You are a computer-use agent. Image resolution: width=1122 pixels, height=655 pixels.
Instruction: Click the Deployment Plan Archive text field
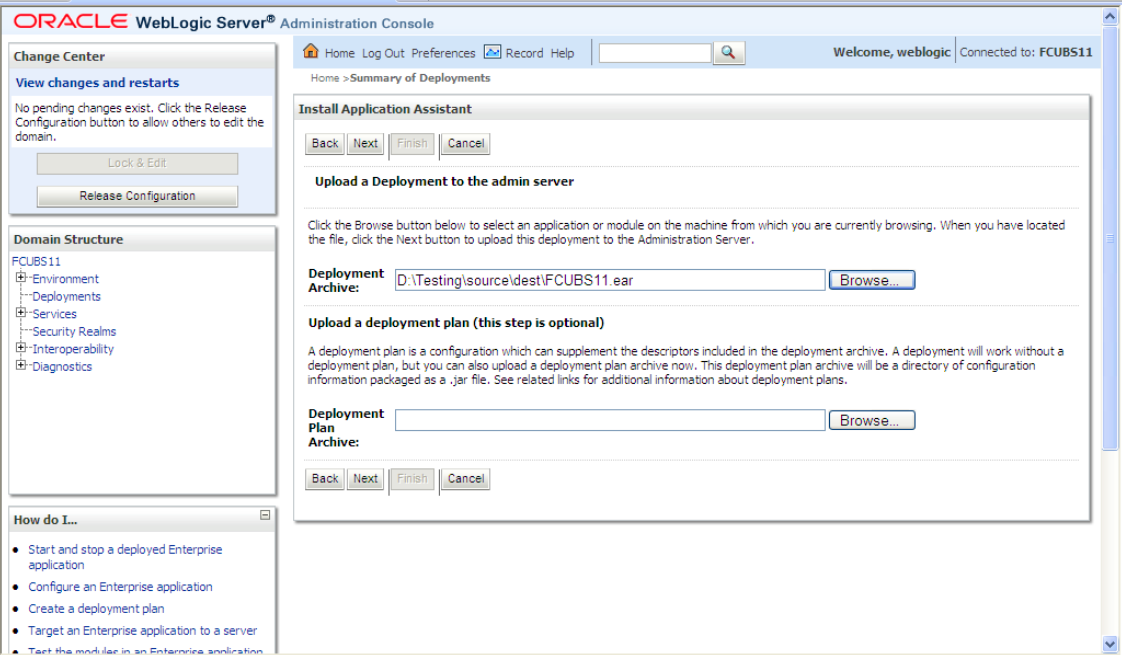pyautogui.click(x=610, y=419)
